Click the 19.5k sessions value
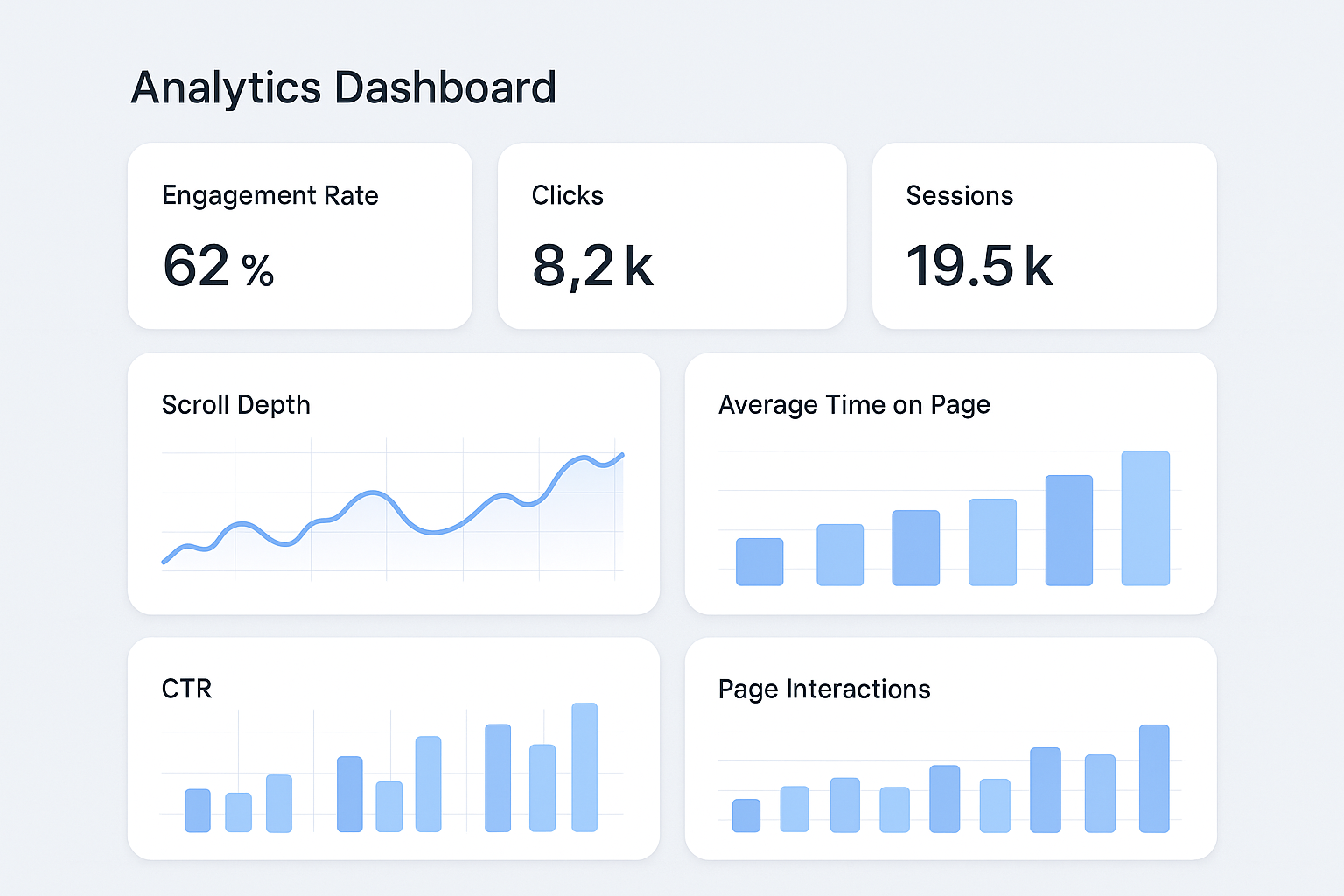The image size is (1344, 896). point(980,267)
